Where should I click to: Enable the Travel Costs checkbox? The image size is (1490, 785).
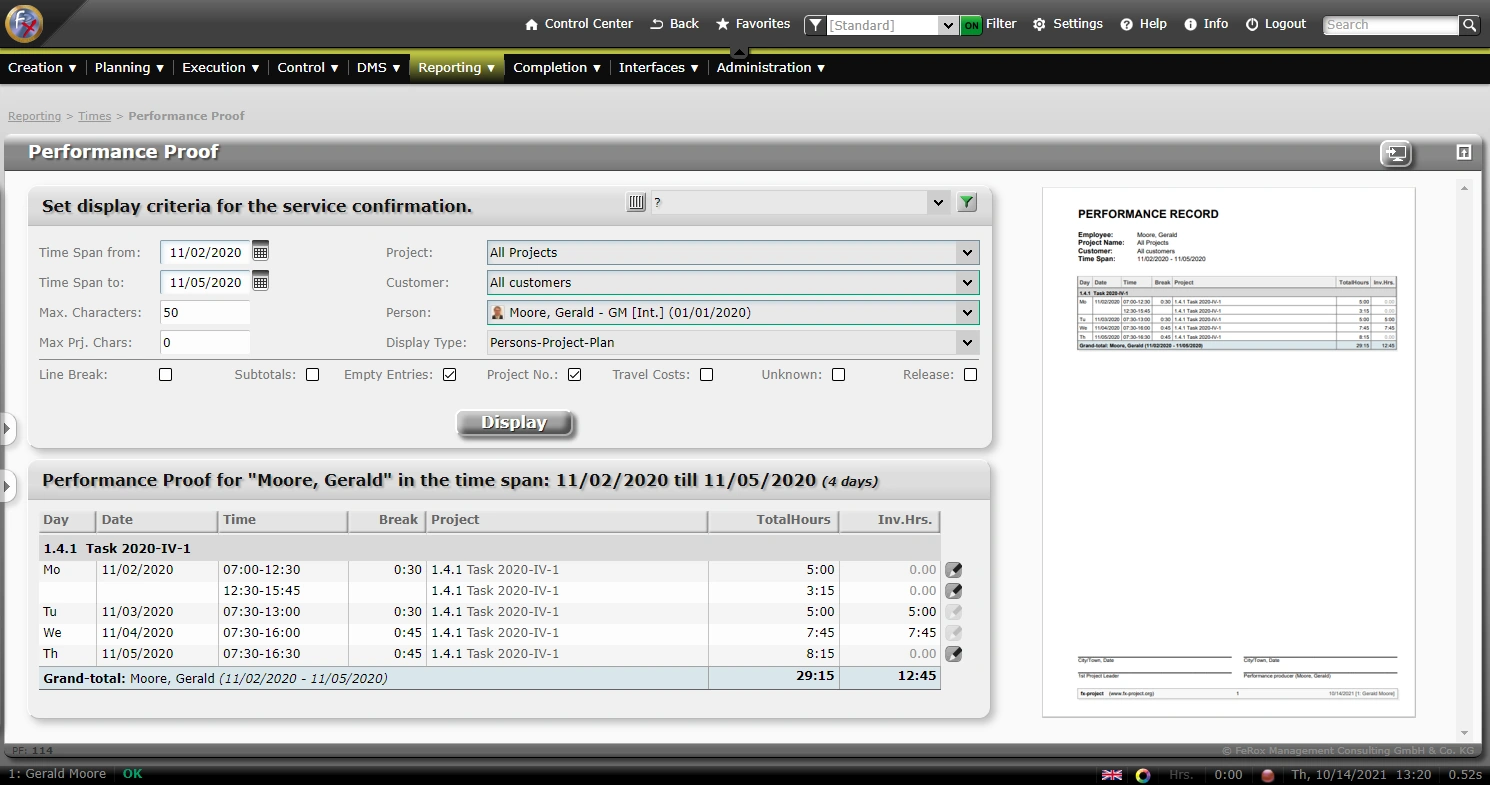[707, 375]
